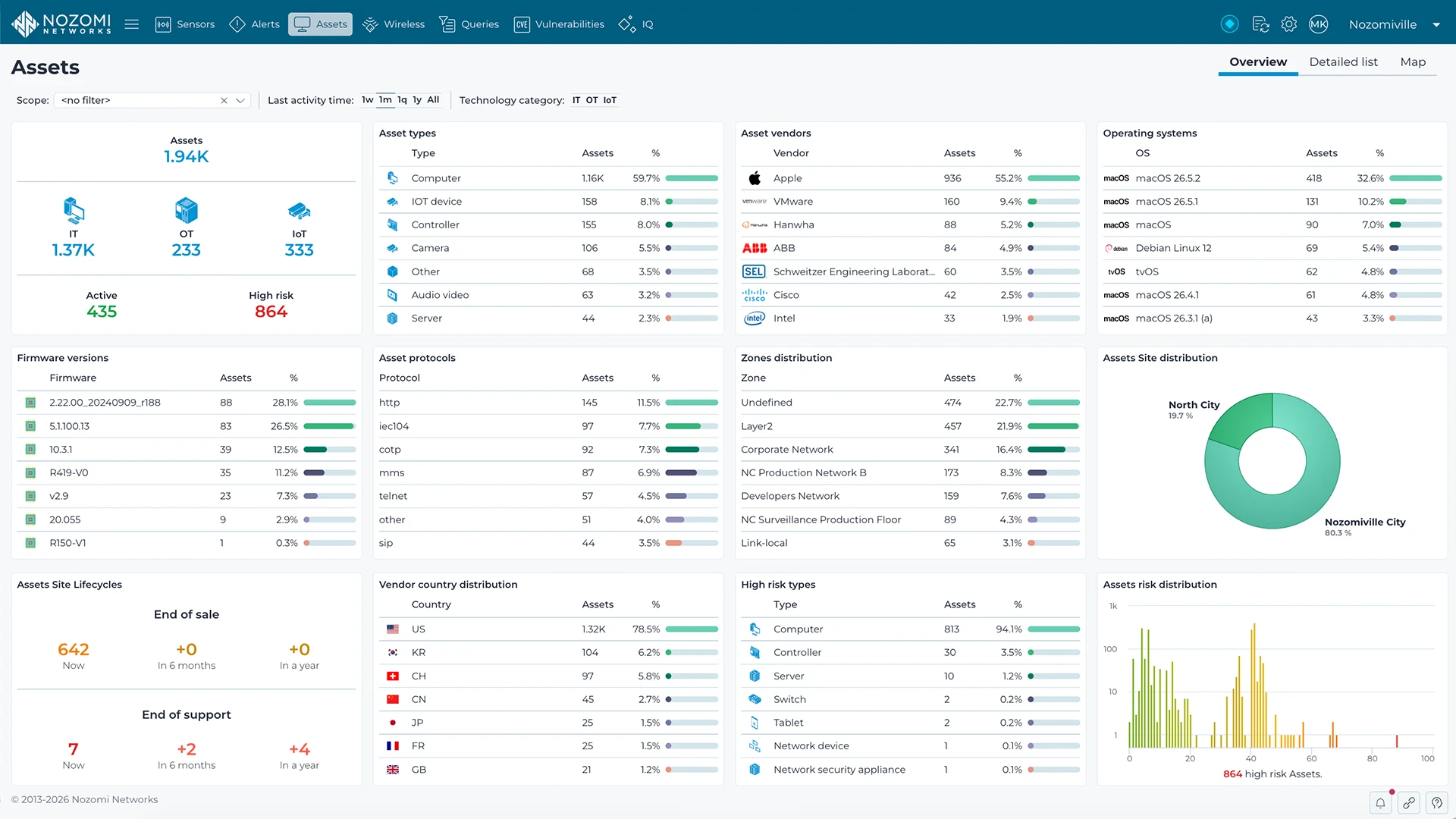This screenshot has width=1456, height=819.
Task: Click the High risk 864 count
Action: pyautogui.click(x=271, y=312)
